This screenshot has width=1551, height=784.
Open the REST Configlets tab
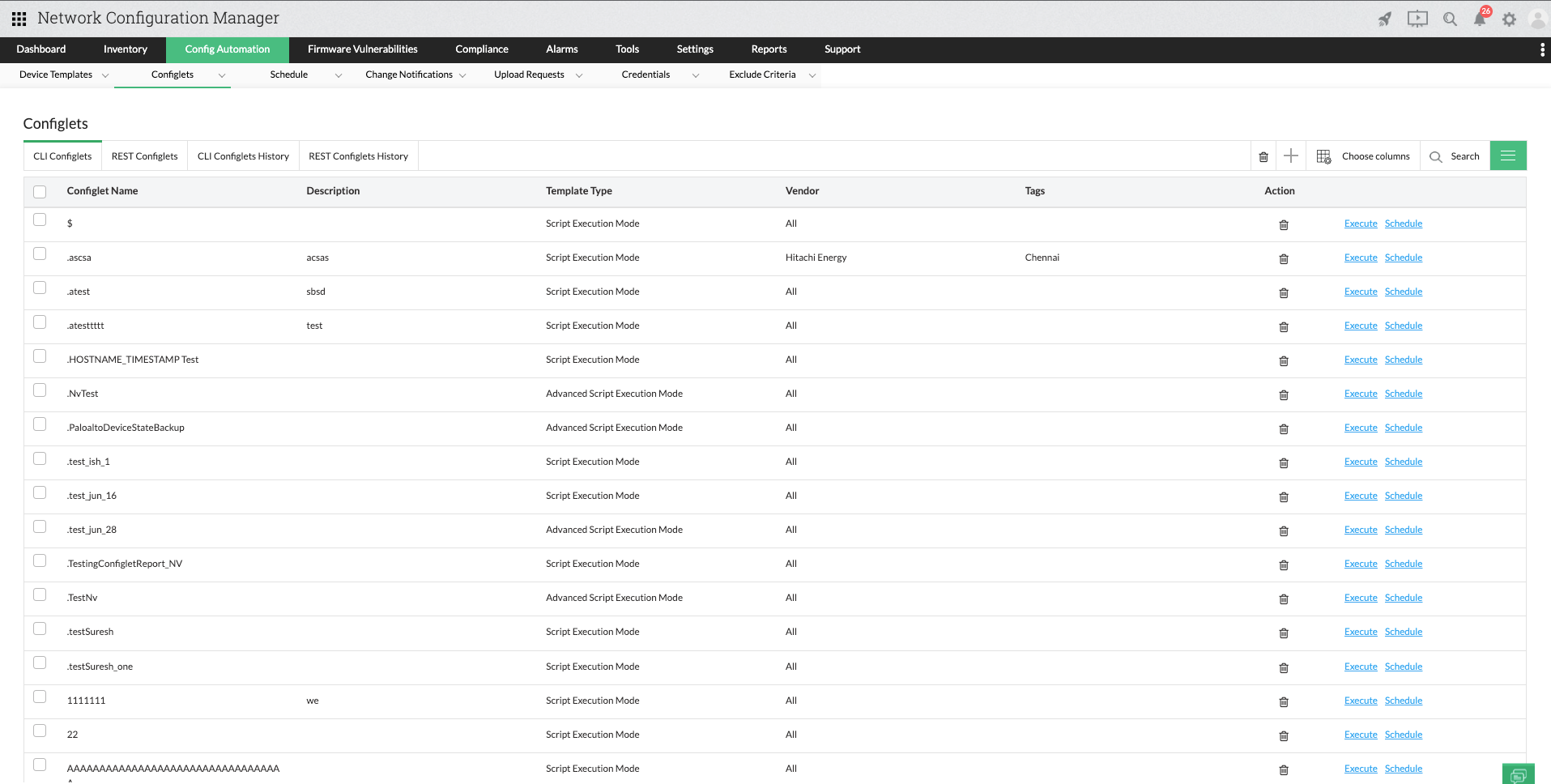click(144, 156)
